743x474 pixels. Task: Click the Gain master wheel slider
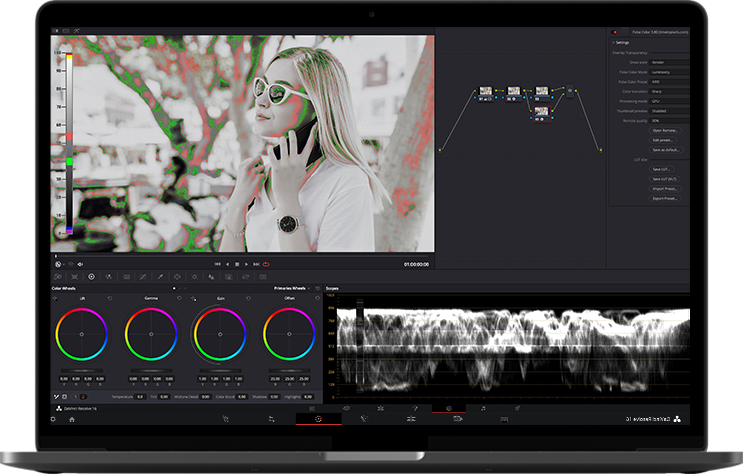pos(220,369)
